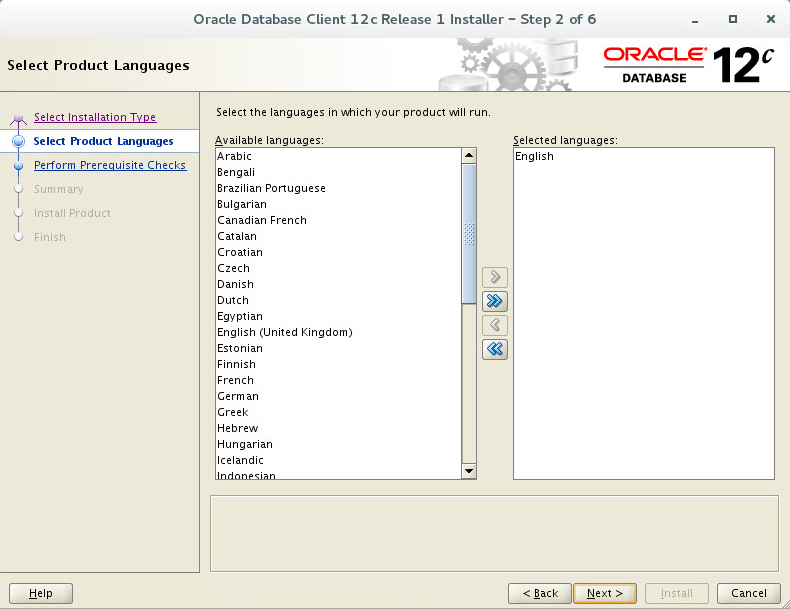Viewport: 790px width, 609px height.
Task: Open Perform Prerequisite Checks step
Action: pyautogui.click(x=110, y=165)
